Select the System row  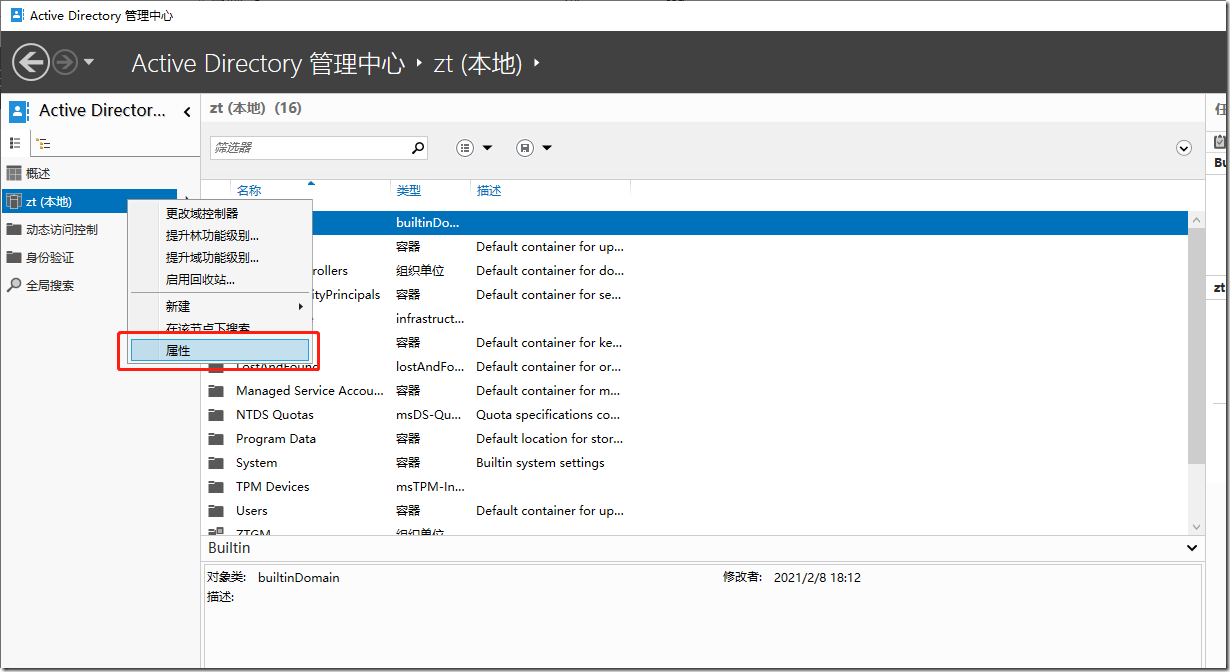tap(695, 463)
